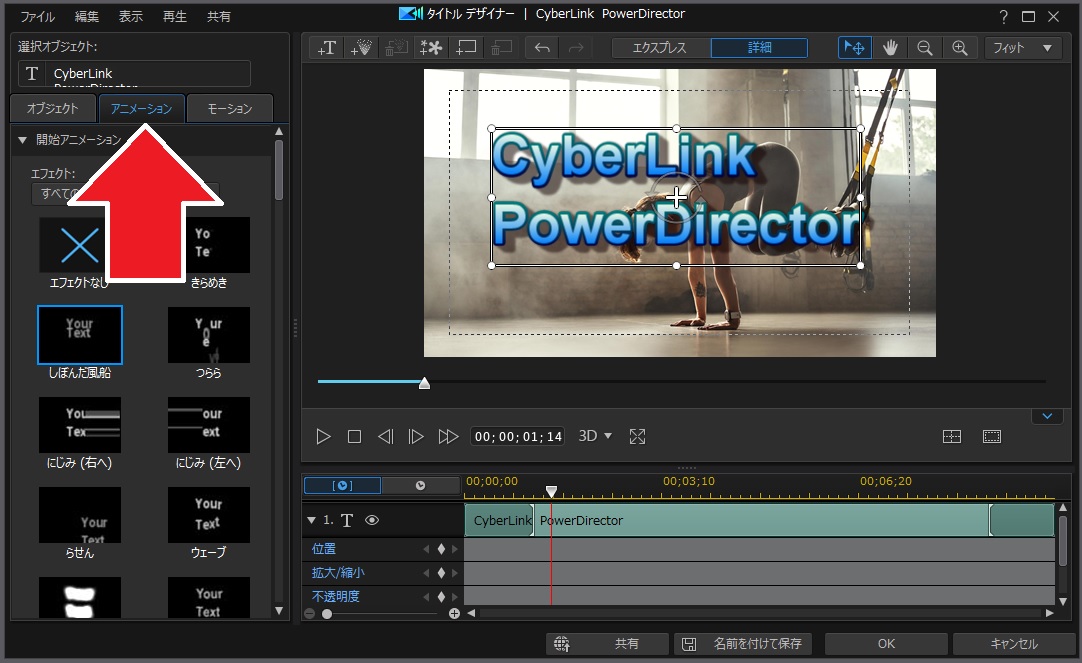Click the fullscreen preview icon
This screenshot has height=663, width=1082.
637,437
